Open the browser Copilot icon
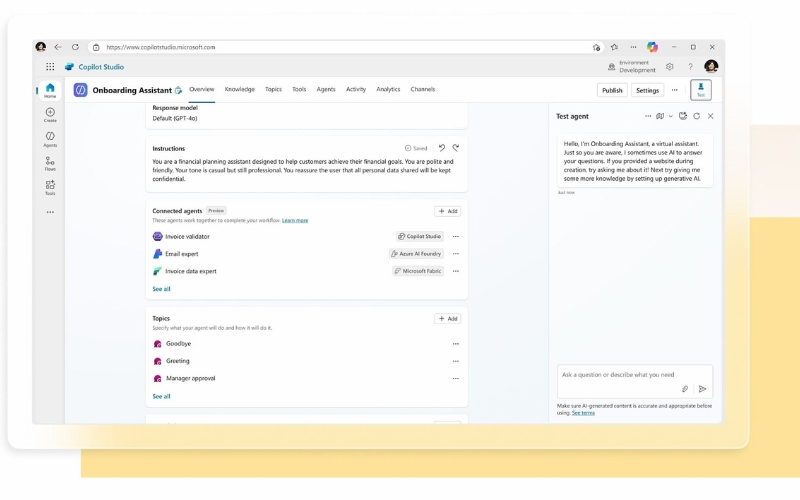 click(652, 47)
